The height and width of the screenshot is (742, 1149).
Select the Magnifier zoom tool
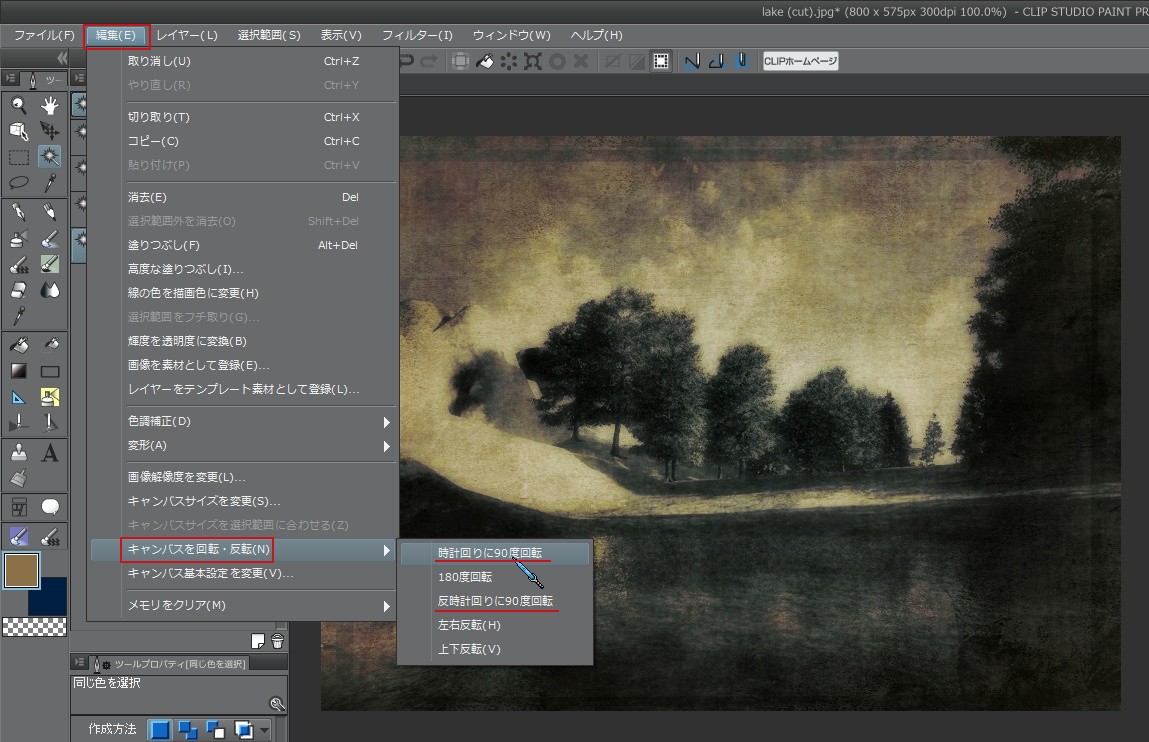click(19, 105)
